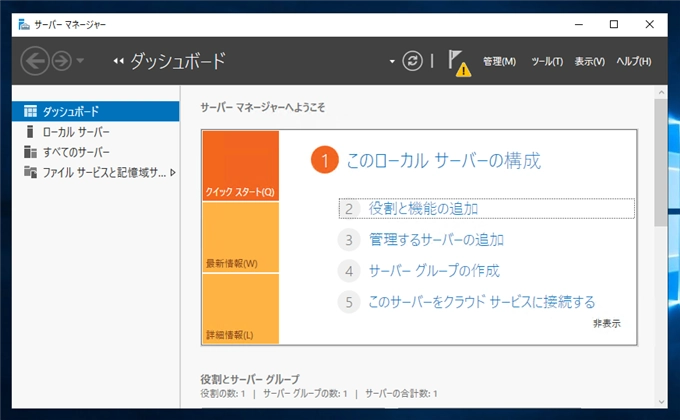Open notifications flag with warning
The height and width of the screenshot is (420, 680).
(x=459, y=63)
